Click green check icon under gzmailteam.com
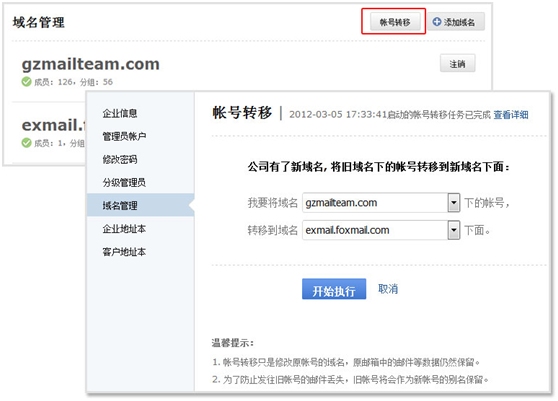 click(26, 82)
